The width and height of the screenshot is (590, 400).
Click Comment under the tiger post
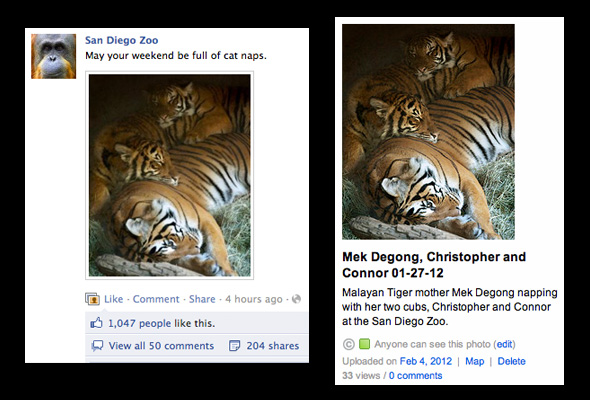pos(156,299)
